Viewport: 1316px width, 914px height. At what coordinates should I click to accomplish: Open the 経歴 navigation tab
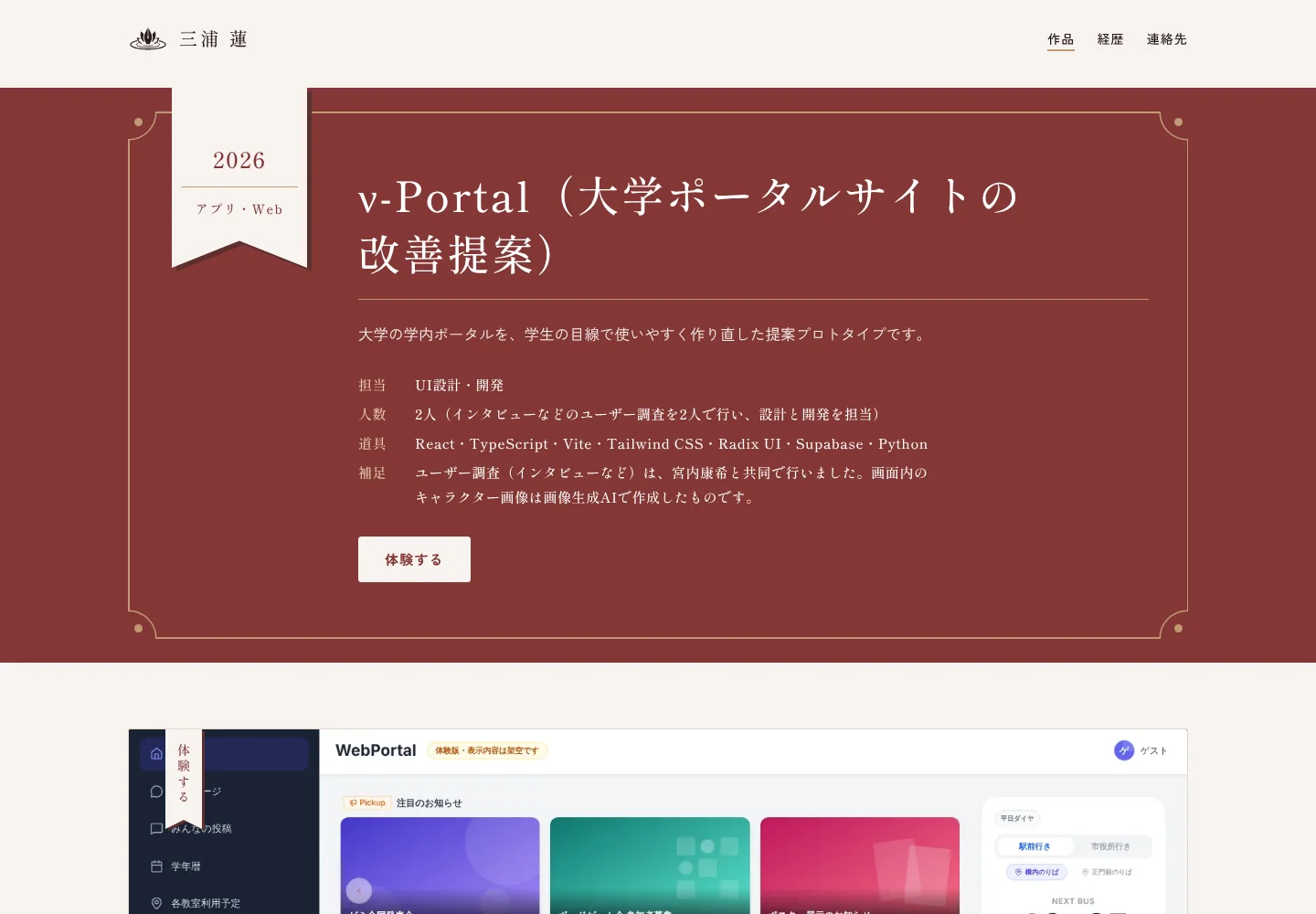tap(1110, 39)
